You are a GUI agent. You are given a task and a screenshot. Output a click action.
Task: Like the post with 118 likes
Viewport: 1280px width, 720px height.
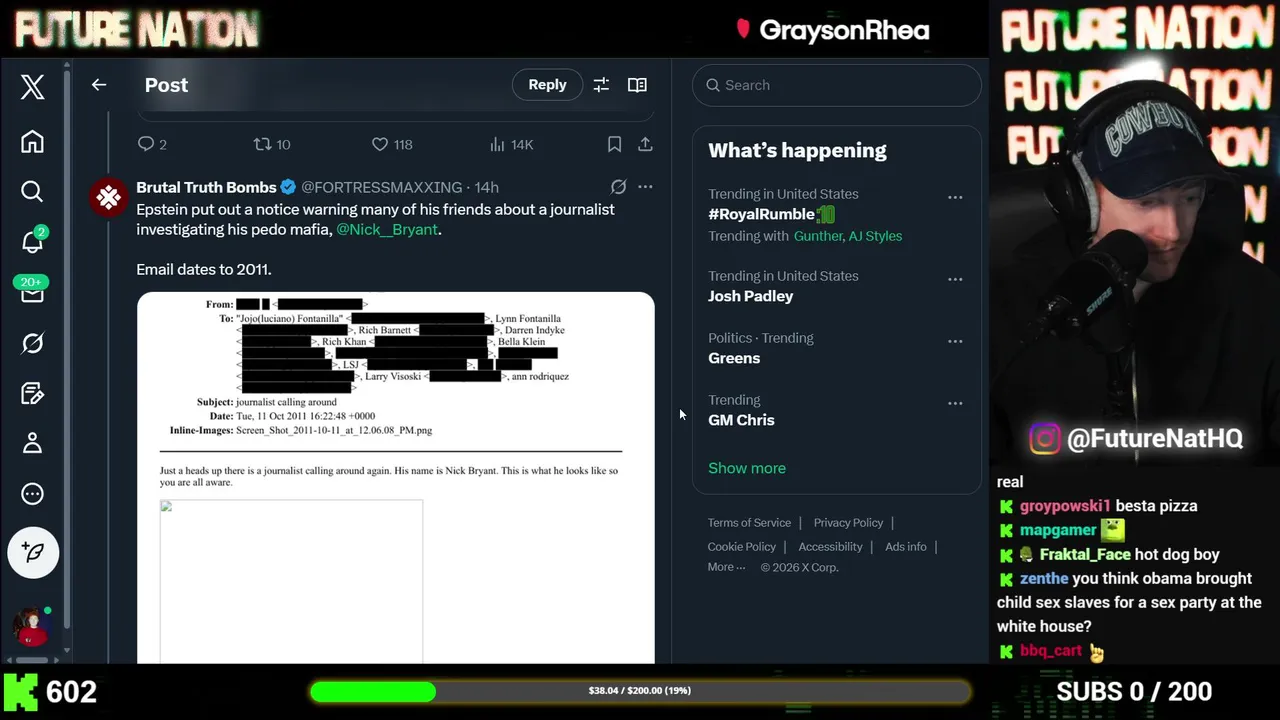pyautogui.click(x=392, y=144)
